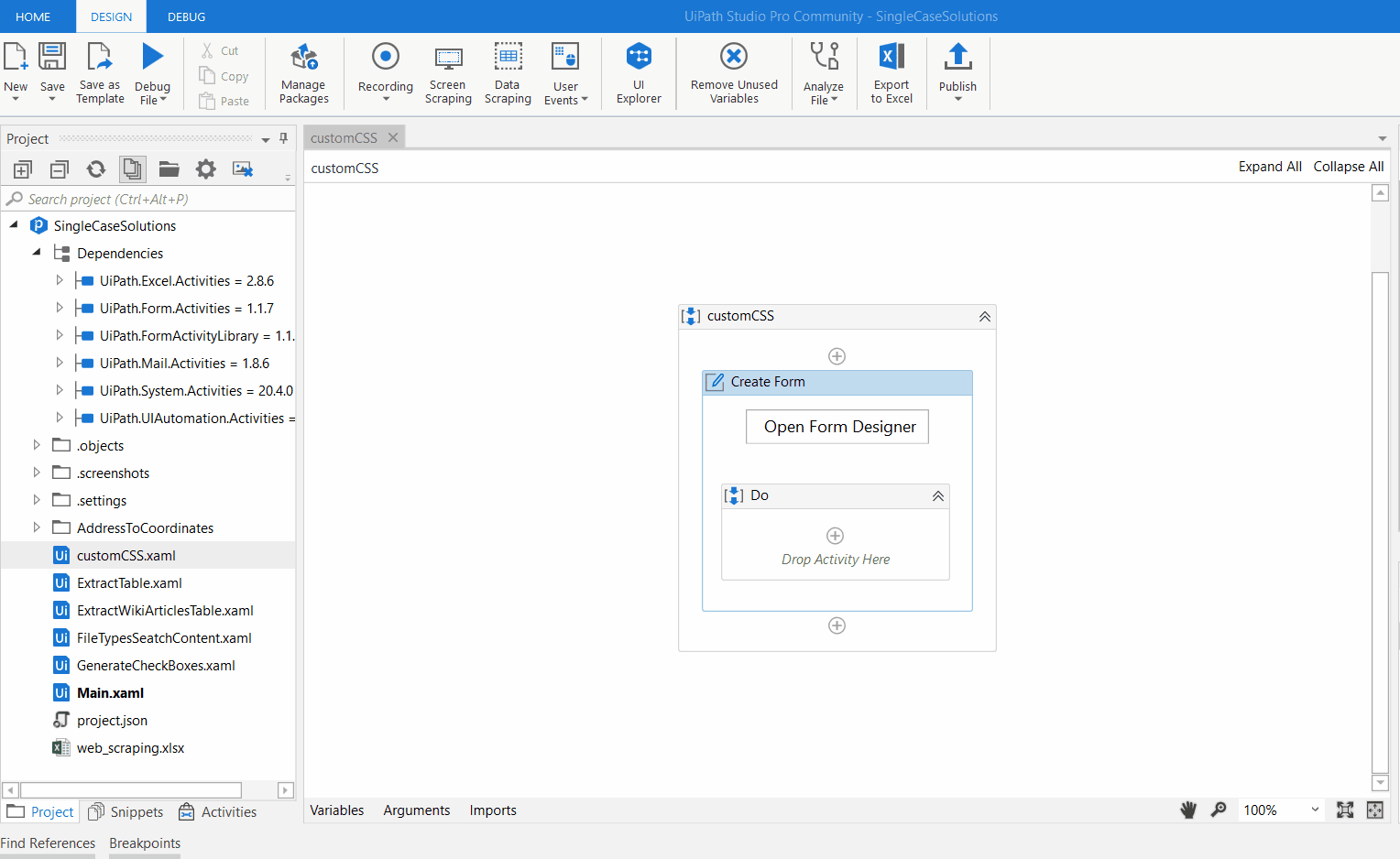Switch to the DEBUG ribbon tab
Screen dimensions: 1400x859
pyautogui.click(x=186, y=16)
